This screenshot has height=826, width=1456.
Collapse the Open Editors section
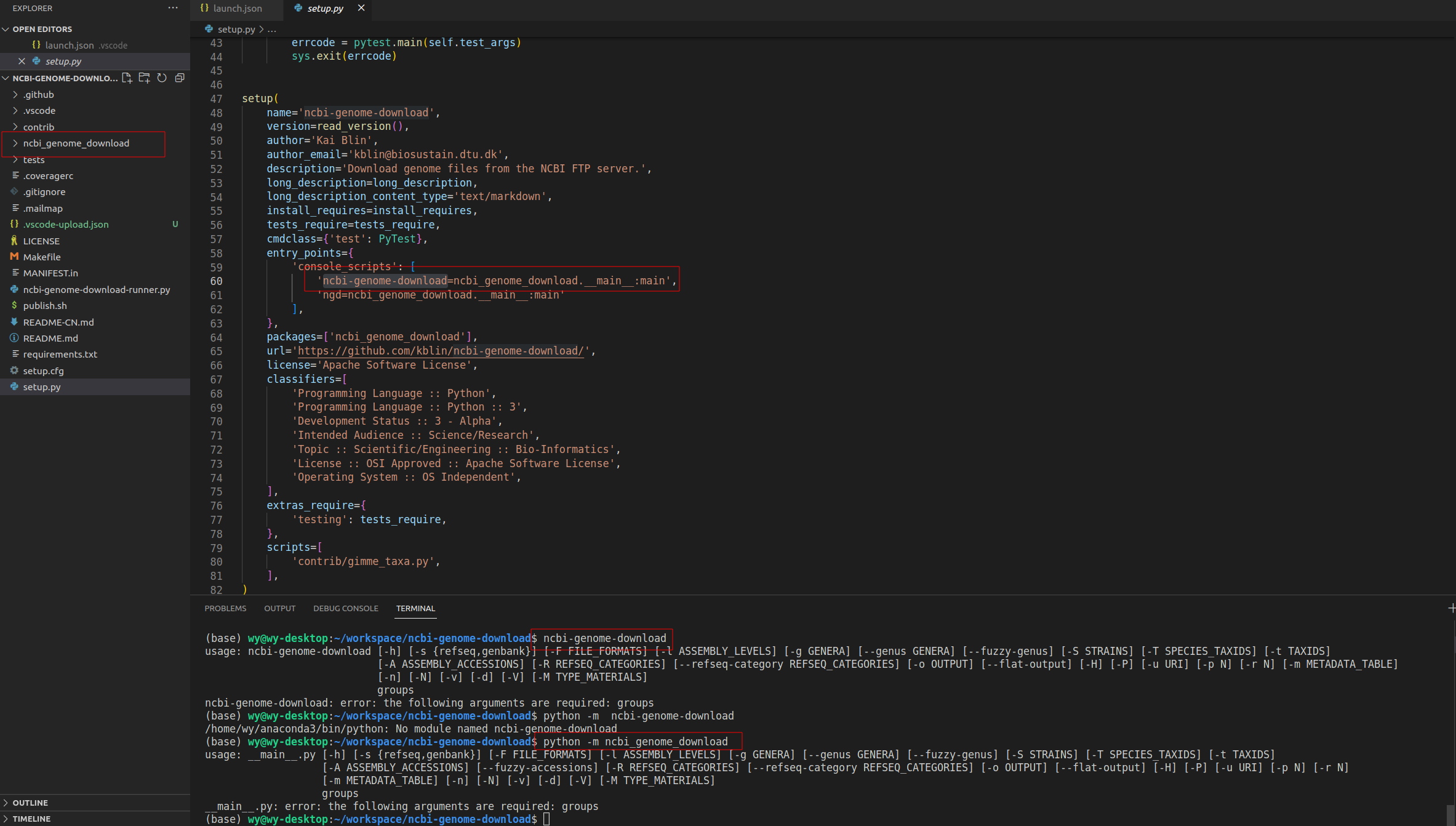[6, 29]
